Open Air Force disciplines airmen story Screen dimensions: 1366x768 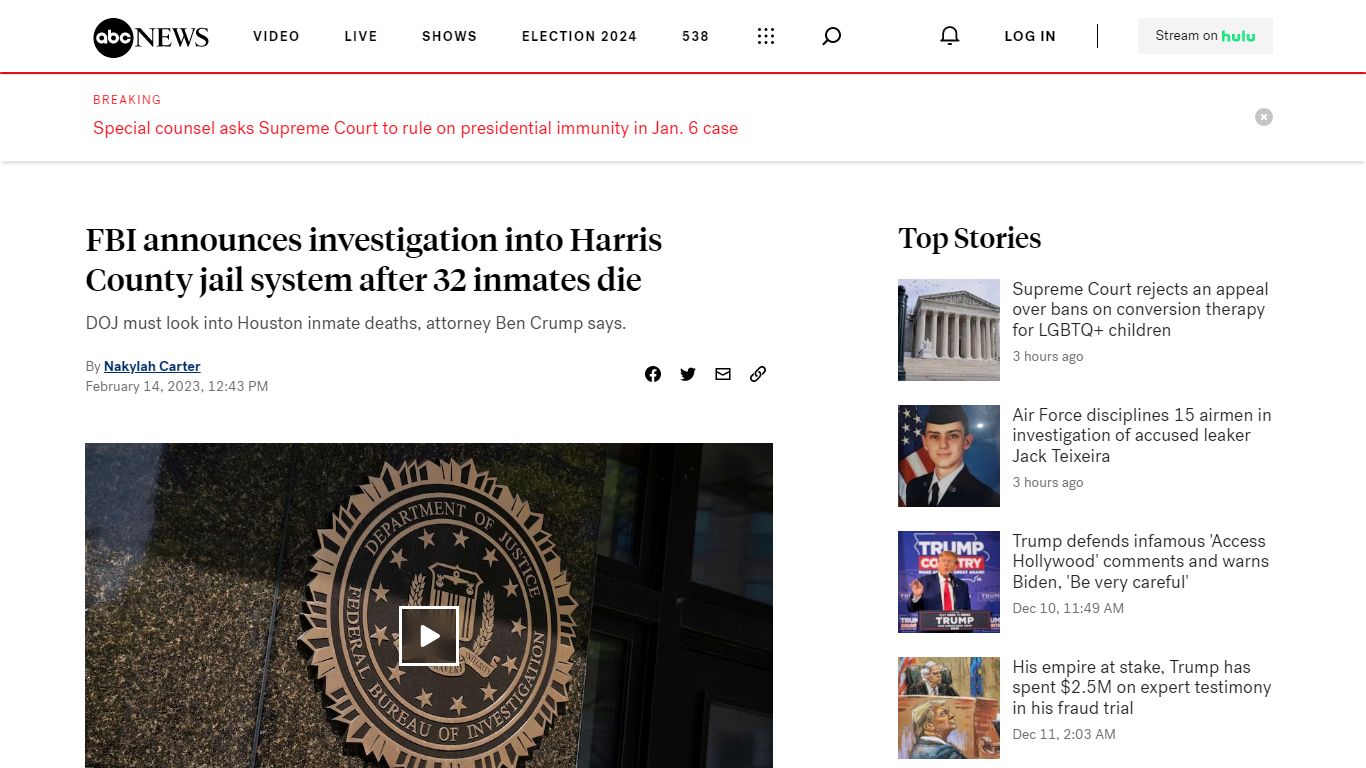pyautogui.click(x=1142, y=435)
